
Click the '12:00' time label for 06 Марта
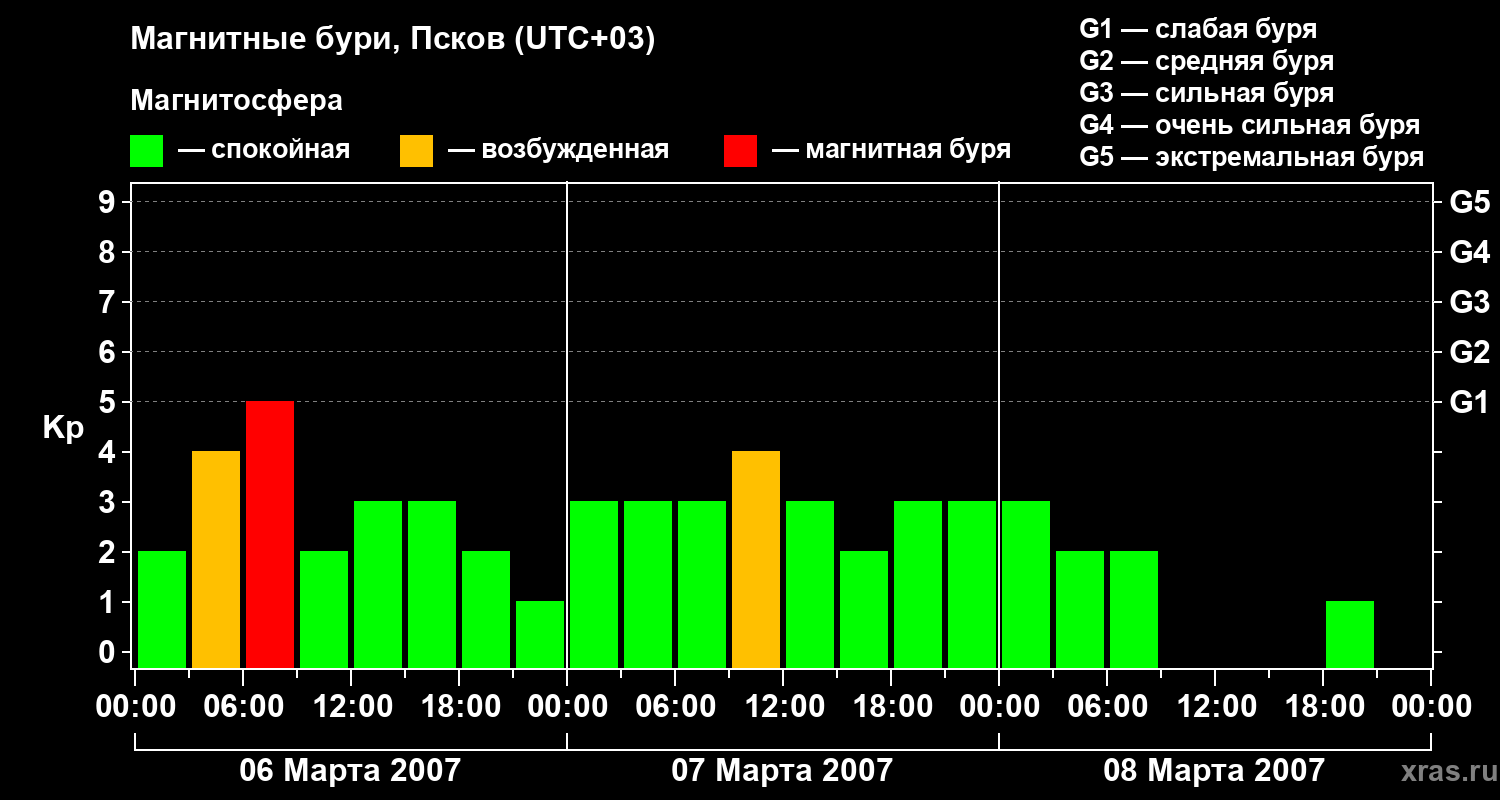point(351,707)
